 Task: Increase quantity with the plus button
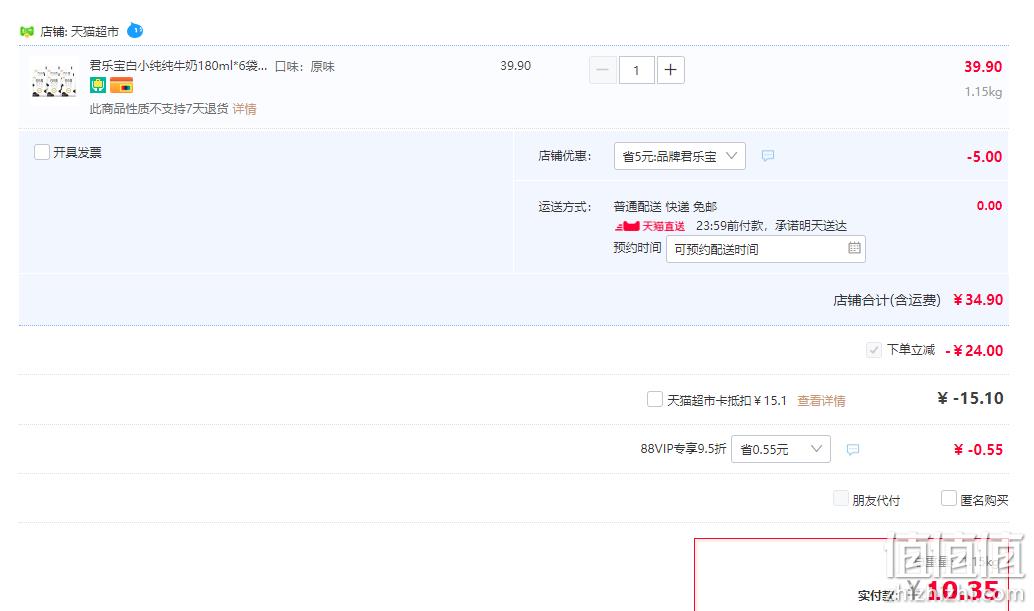[671, 70]
